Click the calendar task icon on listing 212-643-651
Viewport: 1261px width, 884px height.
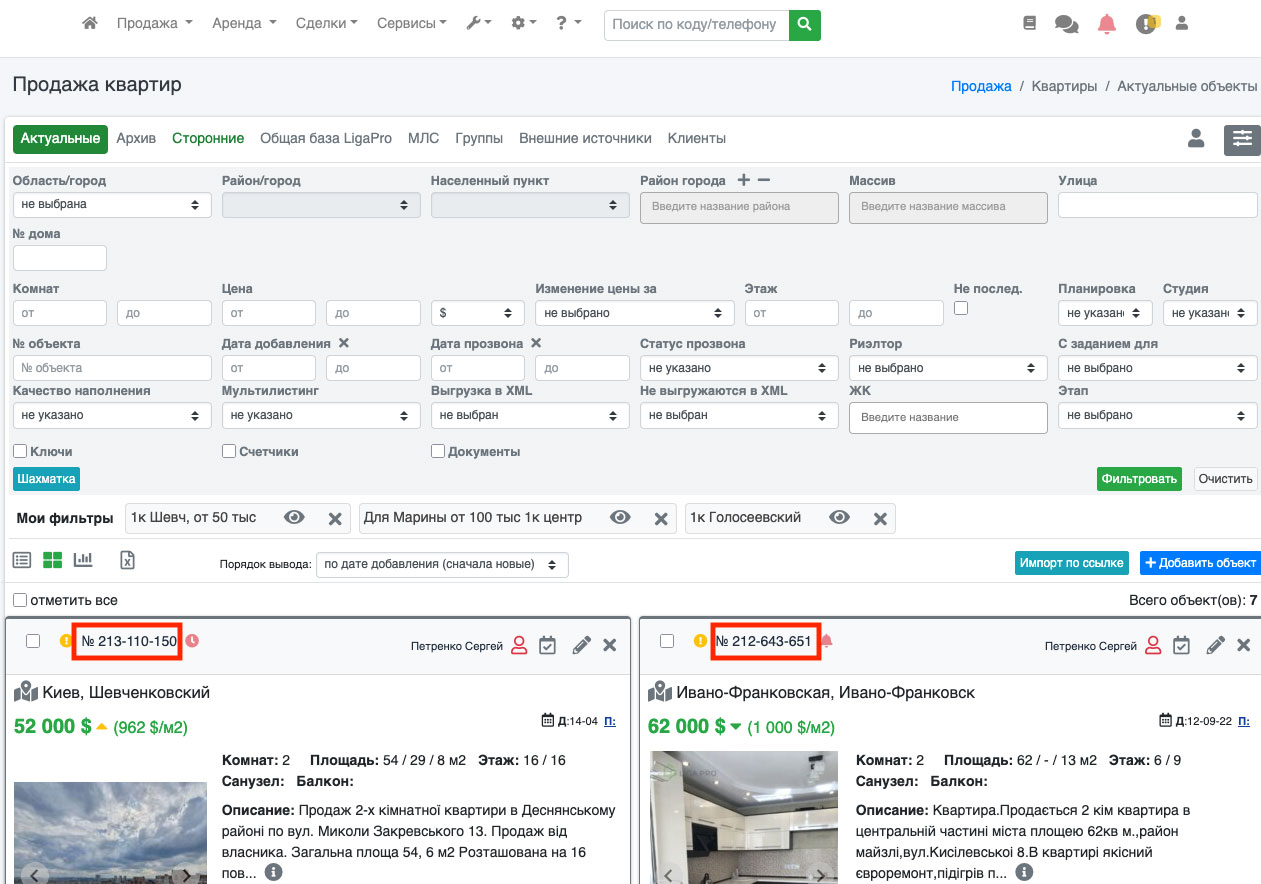[x=1181, y=645]
